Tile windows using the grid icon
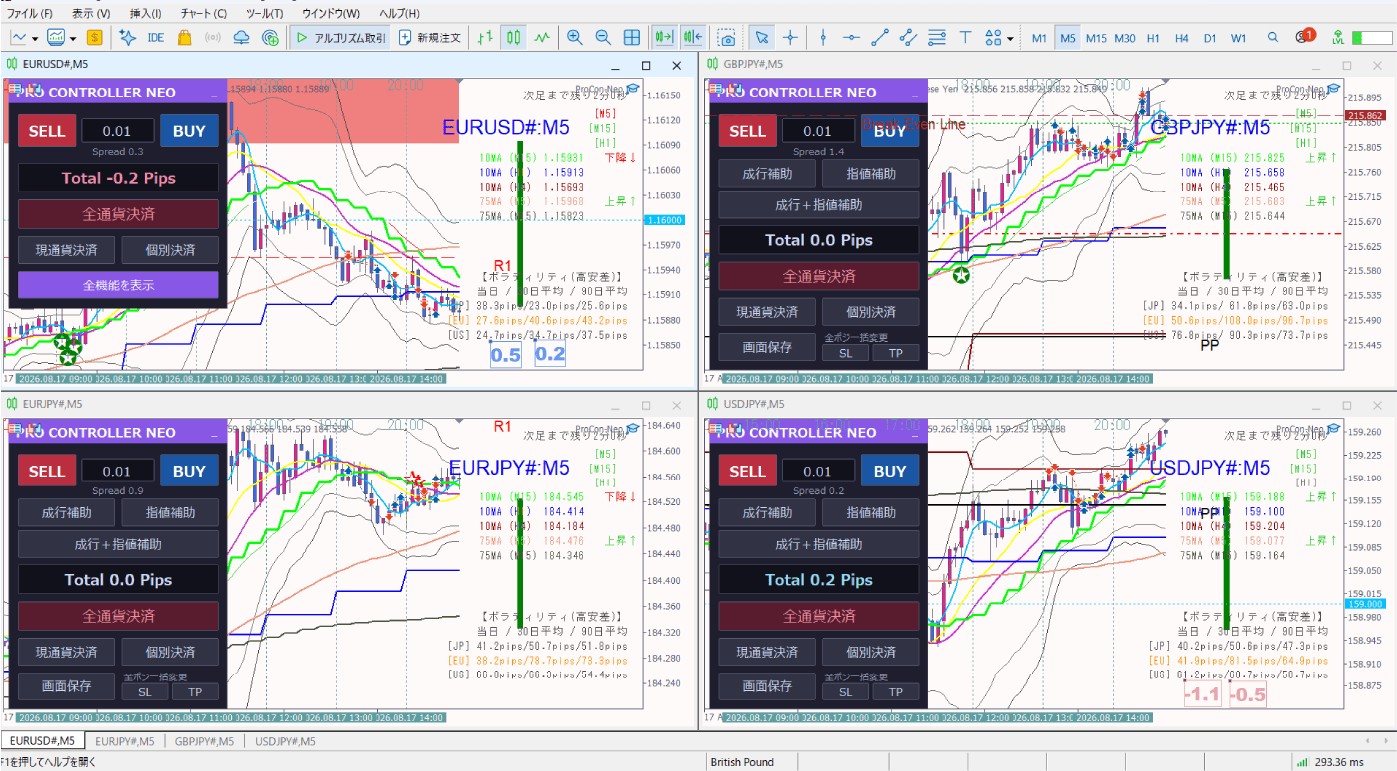1397x771 pixels. coord(632,37)
